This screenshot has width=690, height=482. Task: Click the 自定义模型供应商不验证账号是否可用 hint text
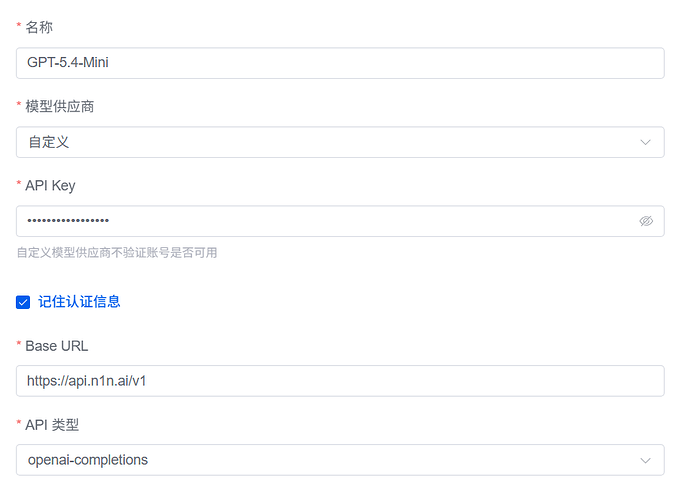[x=117, y=252]
